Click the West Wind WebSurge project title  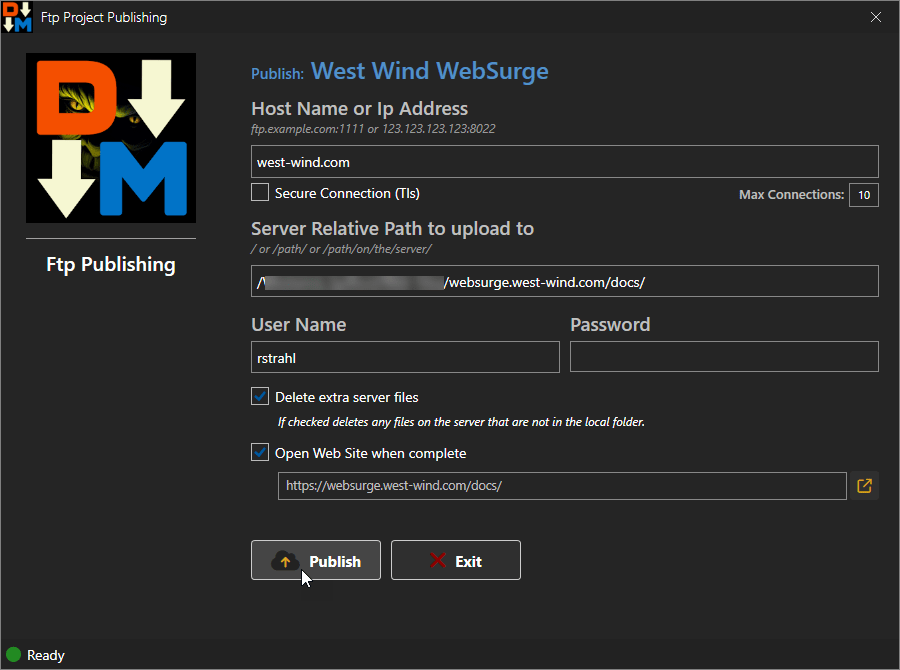pyautogui.click(x=429, y=72)
